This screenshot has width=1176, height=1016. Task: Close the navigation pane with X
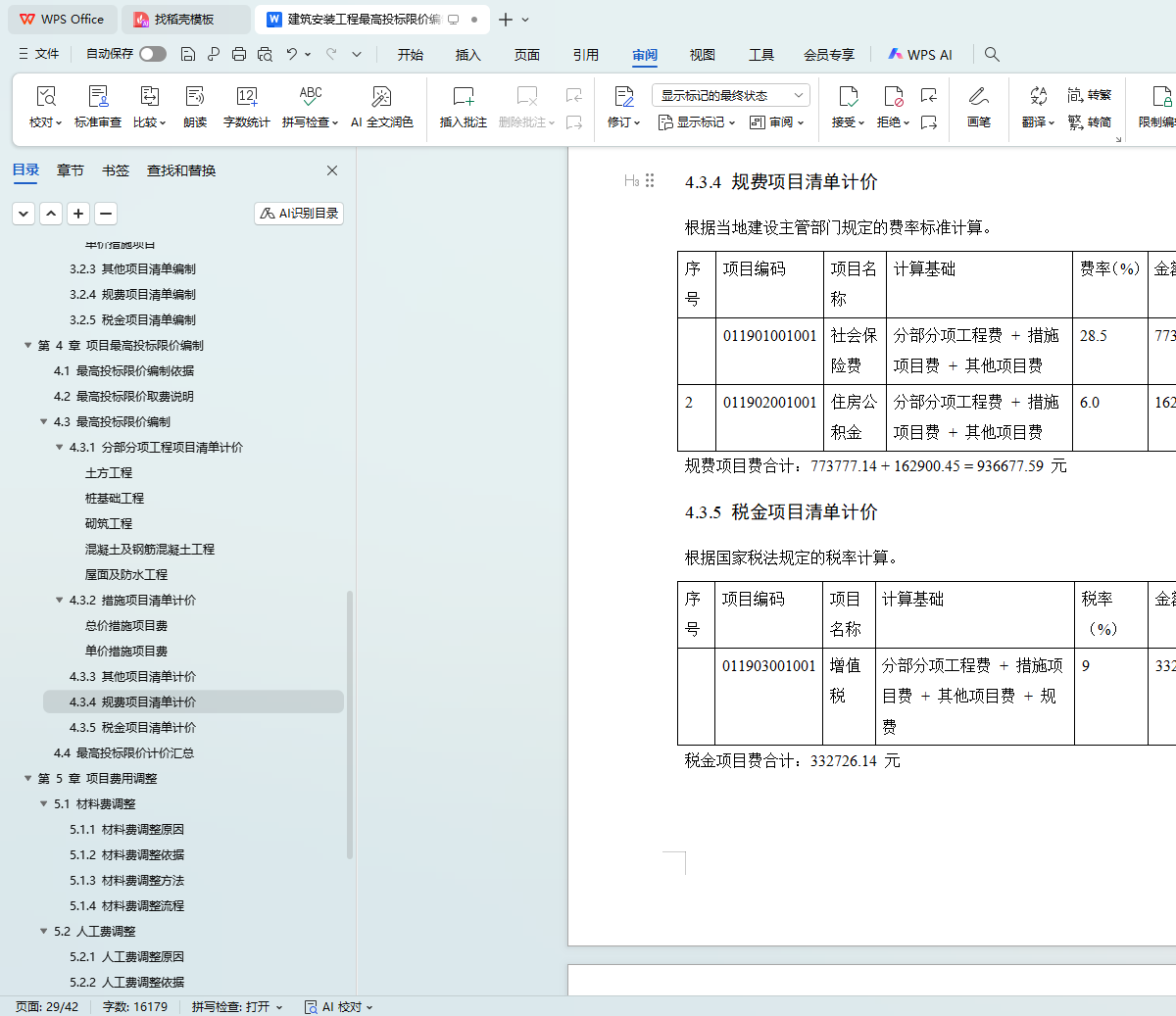pos(332,170)
